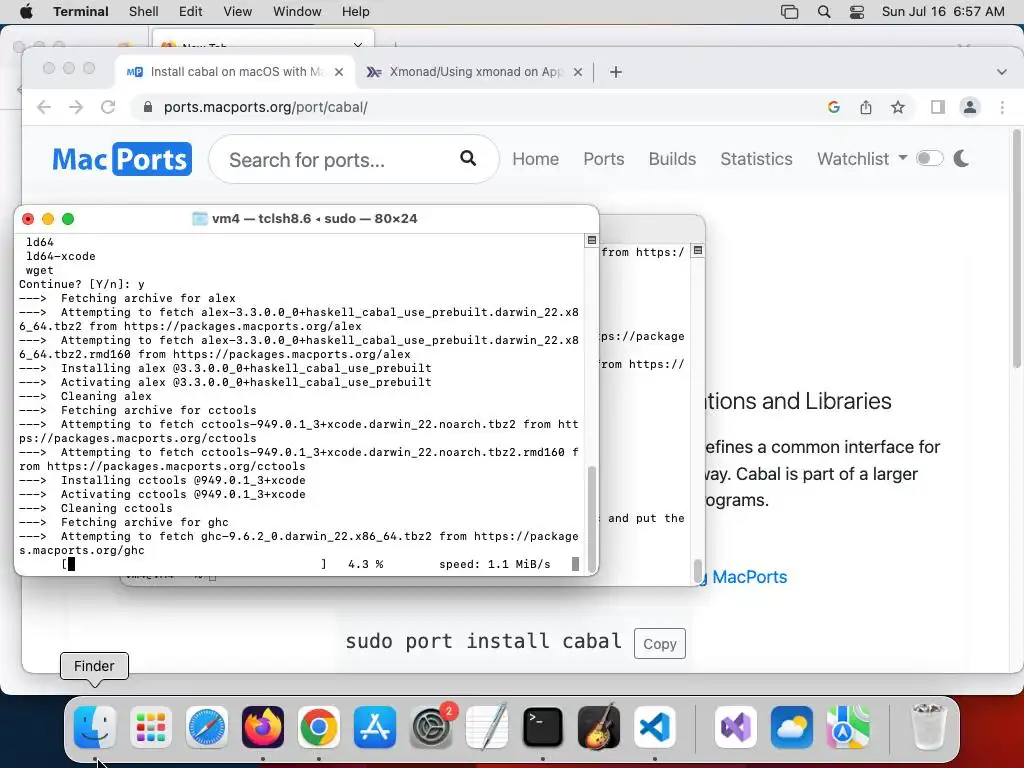Click the split pane icon in rear Terminal

click(697, 251)
